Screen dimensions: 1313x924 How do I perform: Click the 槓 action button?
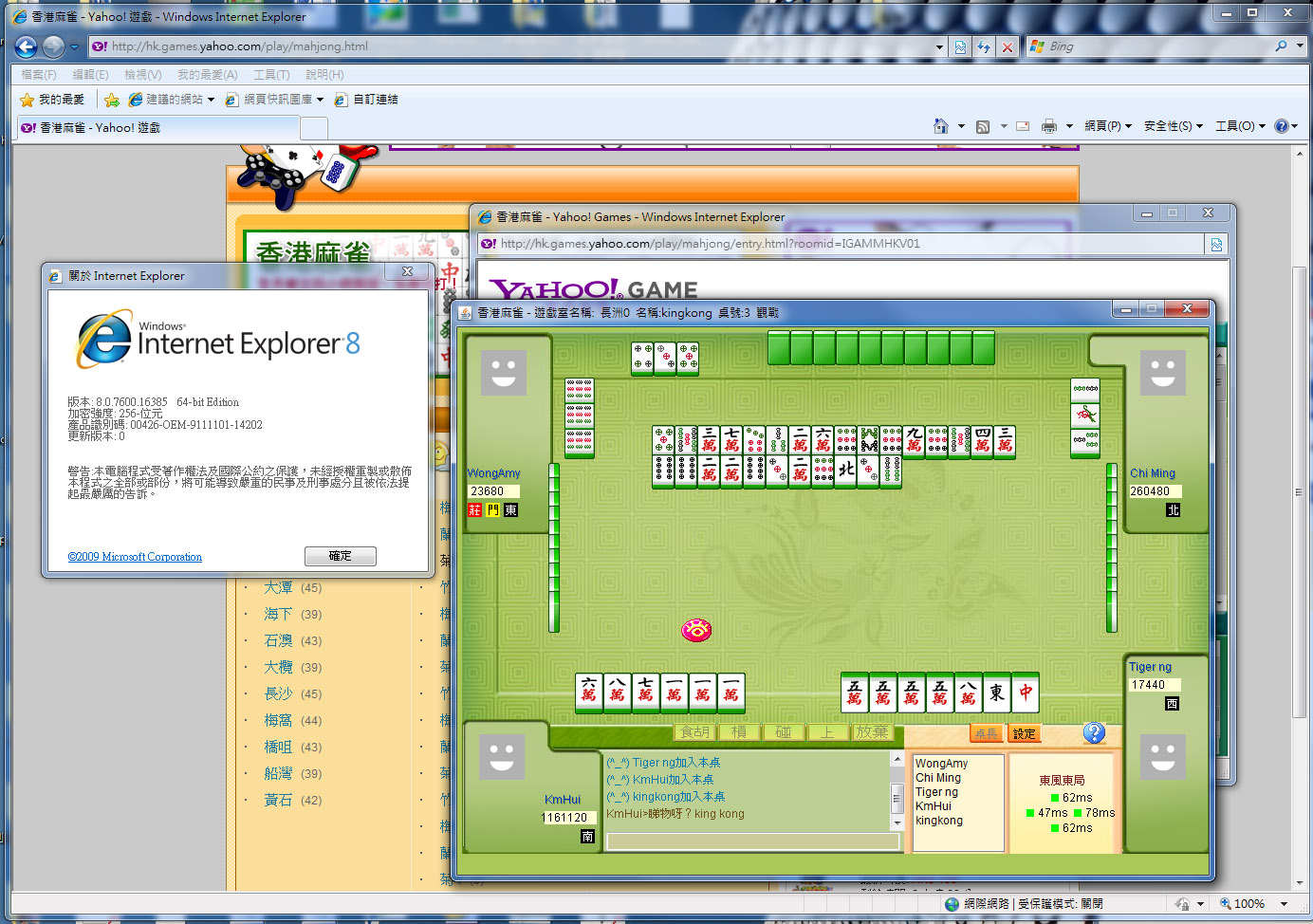(x=738, y=732)
